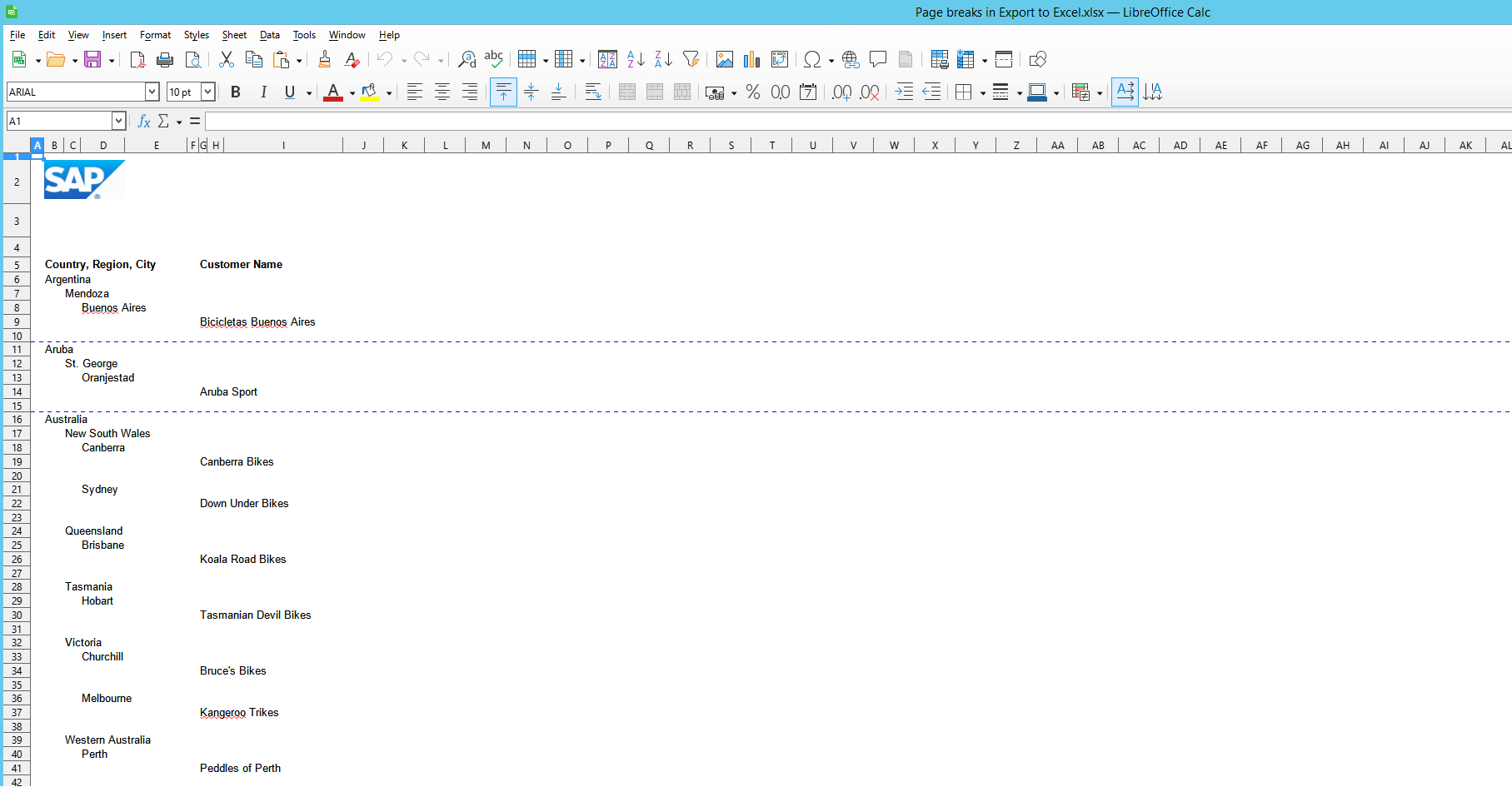The image size is (1512, 787).
Task: Insert Hyperlink globe icon
Action: click(x=851, y=59)
